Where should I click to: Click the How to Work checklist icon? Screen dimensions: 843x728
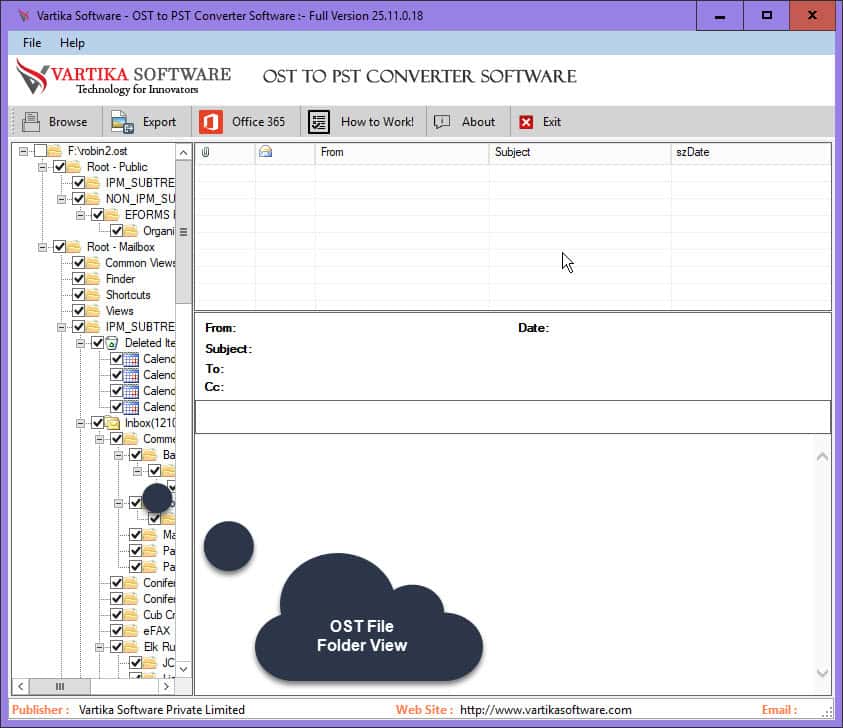click(319, 122)
